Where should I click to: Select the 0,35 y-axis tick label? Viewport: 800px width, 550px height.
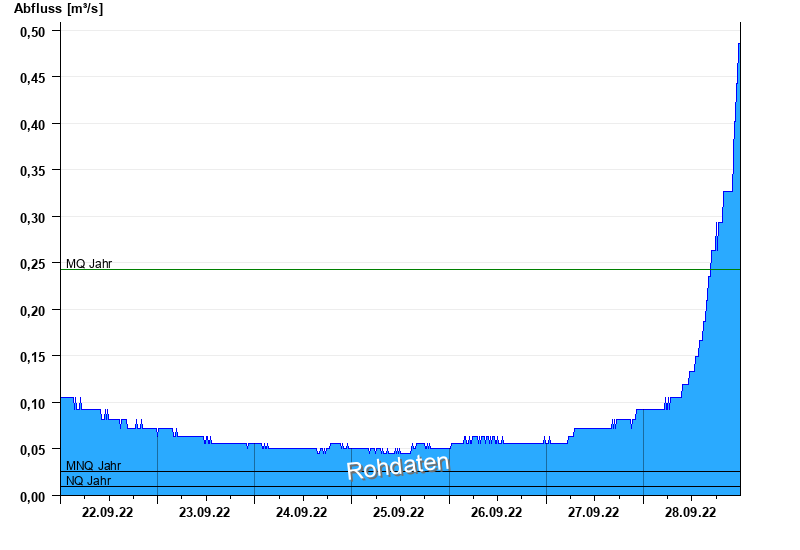(x=34, y=171)
